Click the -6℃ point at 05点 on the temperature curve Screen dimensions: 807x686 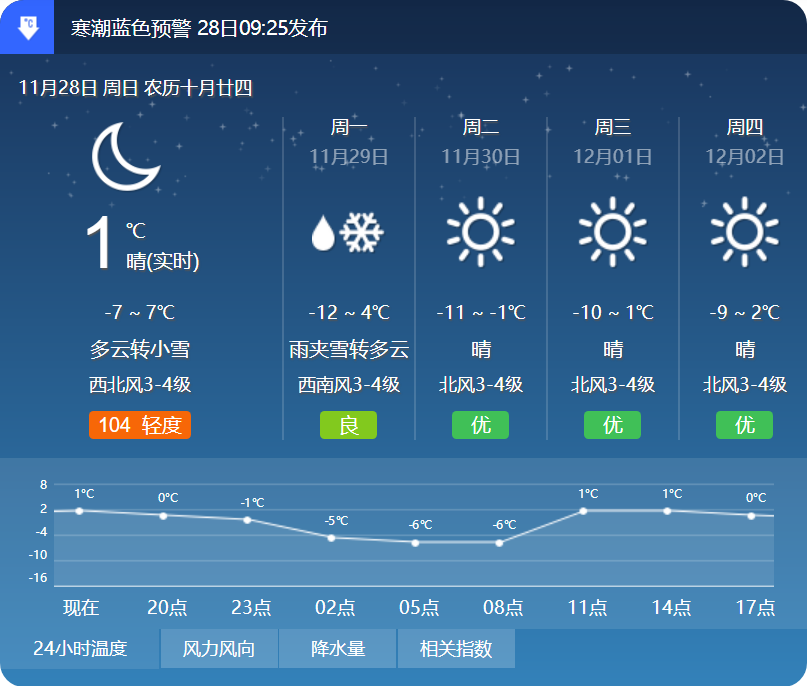pos(415,544)
